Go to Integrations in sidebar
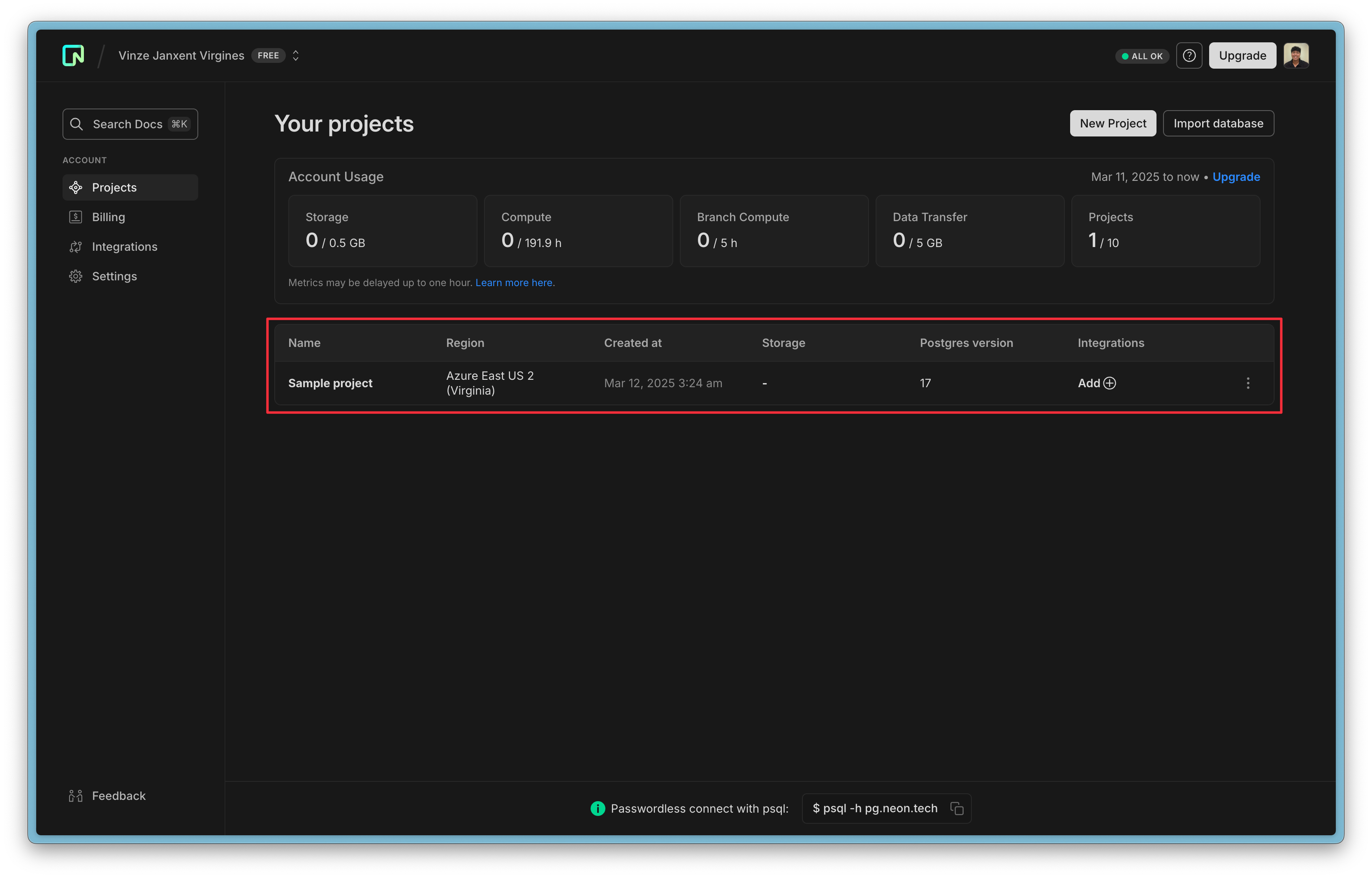The width and height of the screenshot is (1372, 878). coord(124,247)
